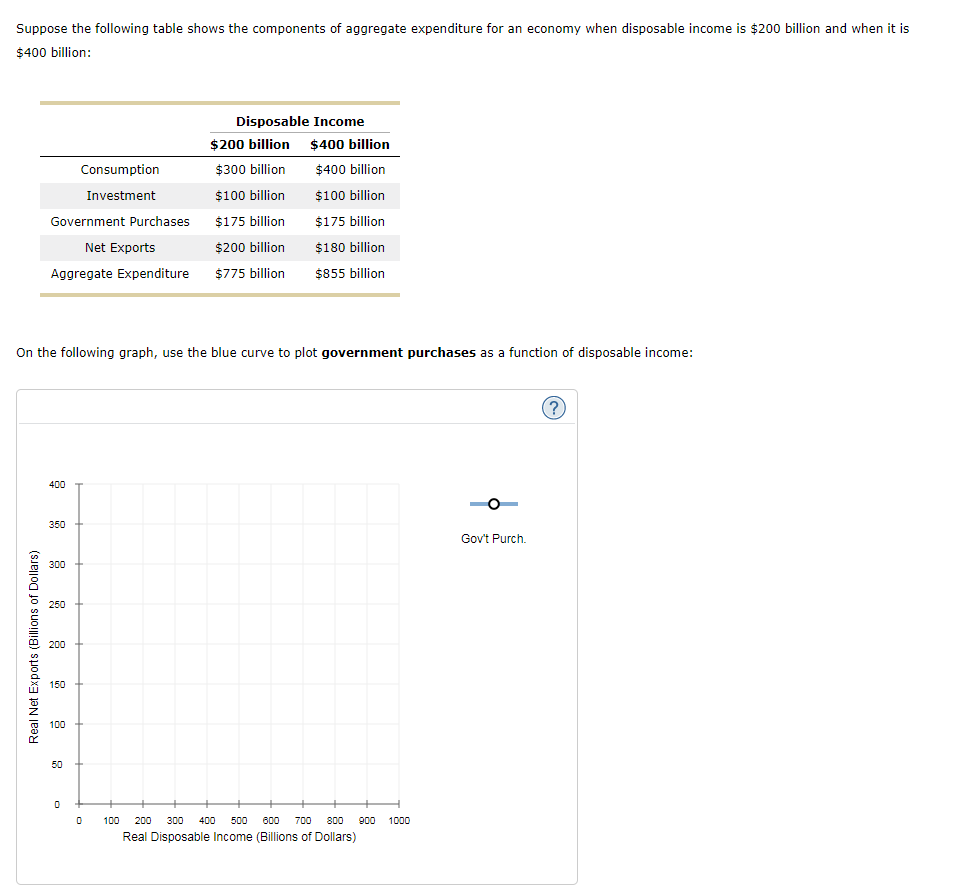
Task: Click the Aggregate Expenditure row
Action: pyautogui.click(x=120, y=273)
